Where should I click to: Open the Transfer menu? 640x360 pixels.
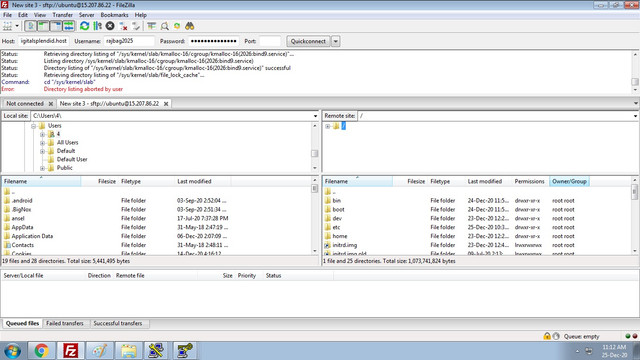[x=62, y=15]
